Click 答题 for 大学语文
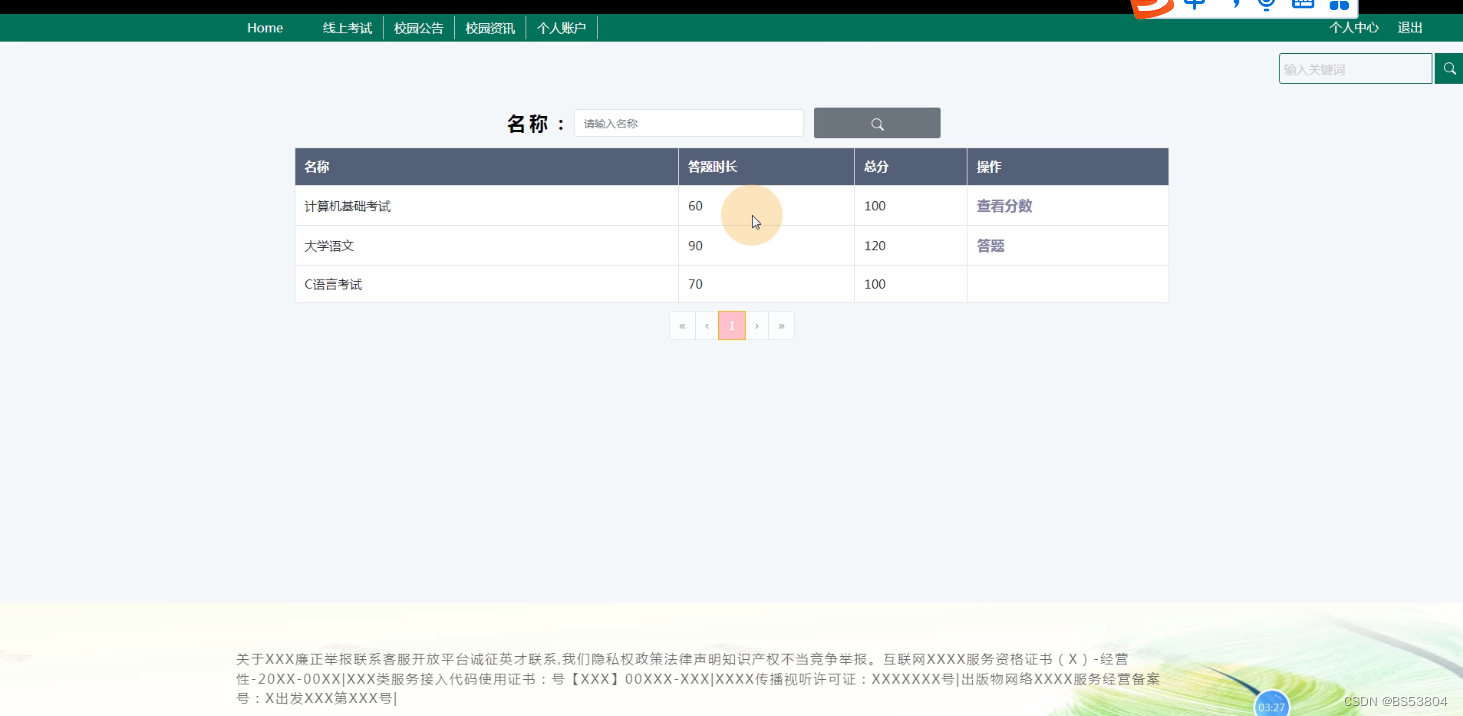1463x716 pixels. tap(990, 246)
